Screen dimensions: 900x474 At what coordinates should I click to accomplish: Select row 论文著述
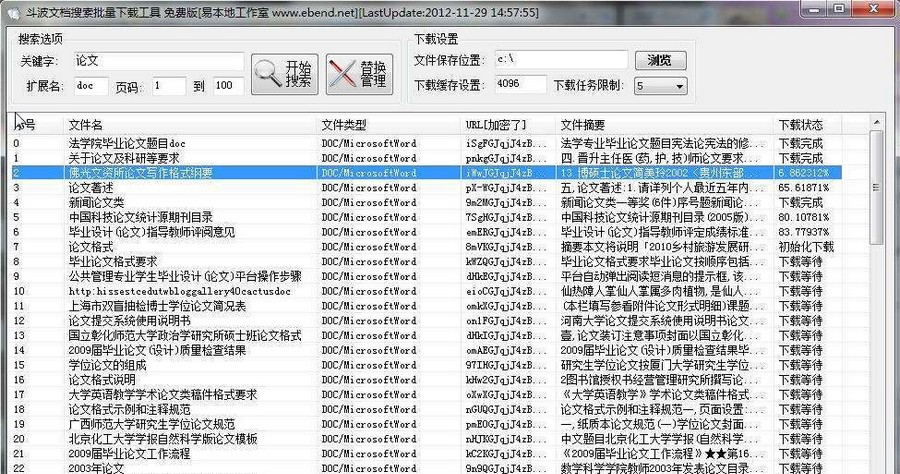(426, 188)
